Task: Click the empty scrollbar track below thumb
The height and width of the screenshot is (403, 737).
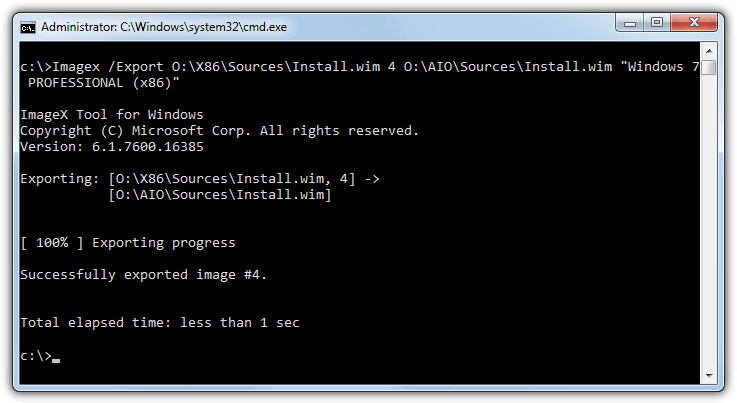Action: [709, 221]
